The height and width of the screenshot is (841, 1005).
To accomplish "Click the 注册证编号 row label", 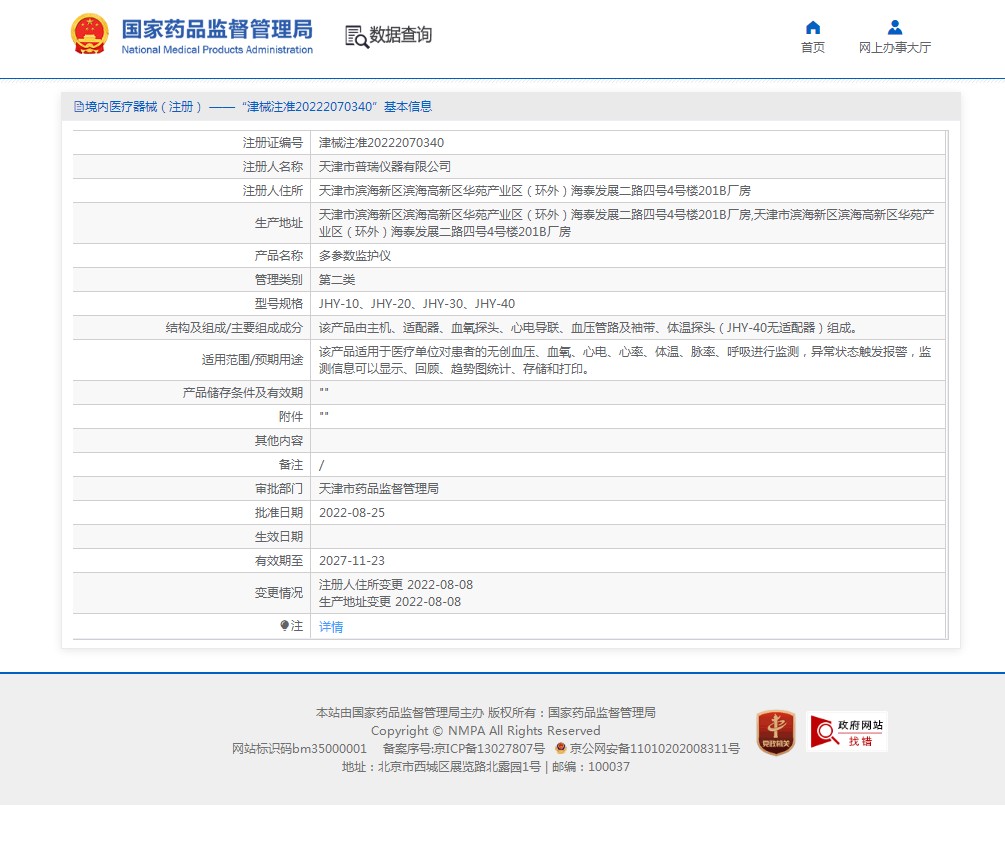I will click(x=272, y=142).
